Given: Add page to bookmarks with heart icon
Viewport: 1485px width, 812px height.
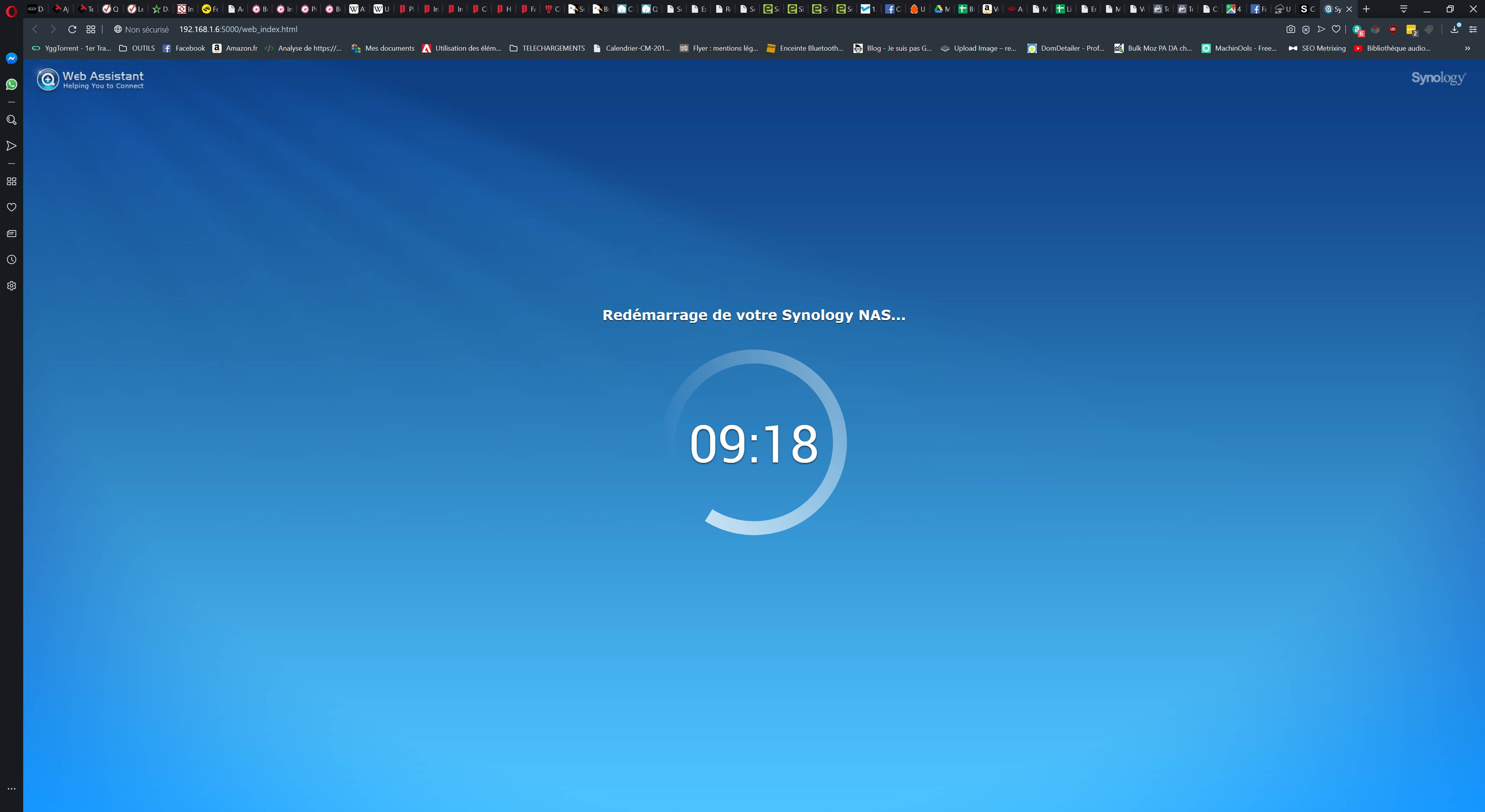Looking at the screenshot, I should pos(1336,29).
